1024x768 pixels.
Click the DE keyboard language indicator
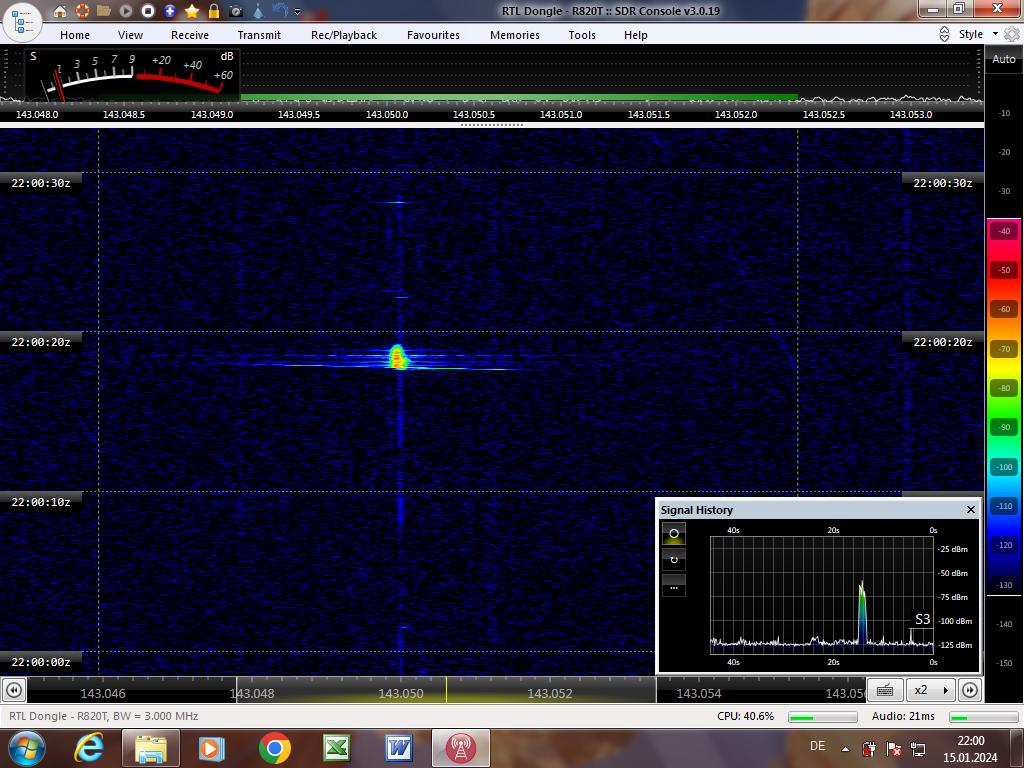pos(817,746)
